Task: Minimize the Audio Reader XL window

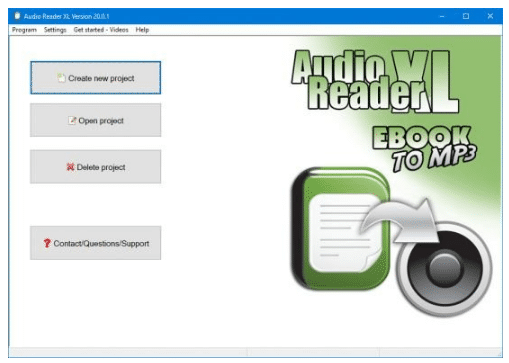Action: coord(442,16)
